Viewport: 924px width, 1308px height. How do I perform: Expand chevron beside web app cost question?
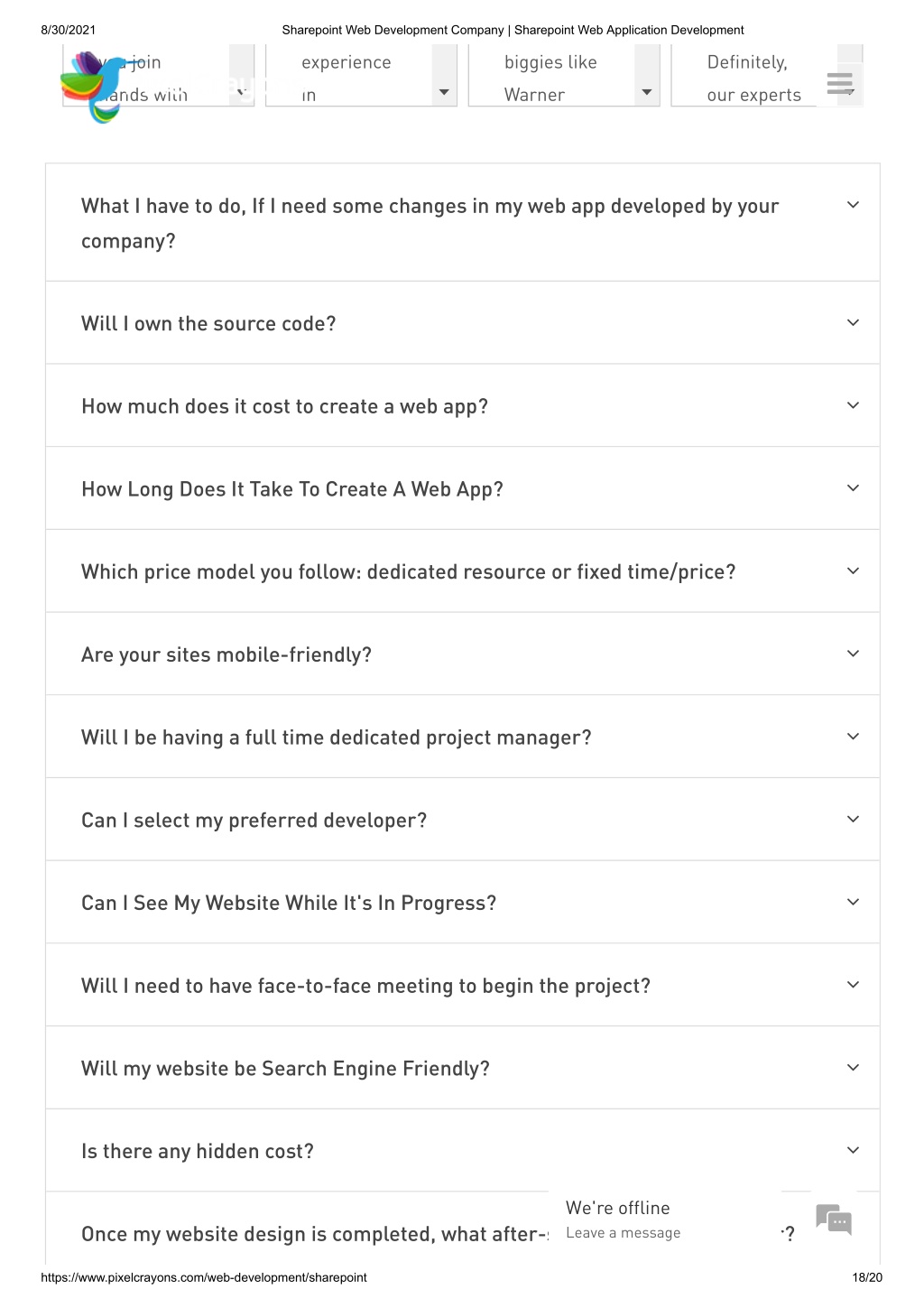pyautogui.click(x=853, y=406)
